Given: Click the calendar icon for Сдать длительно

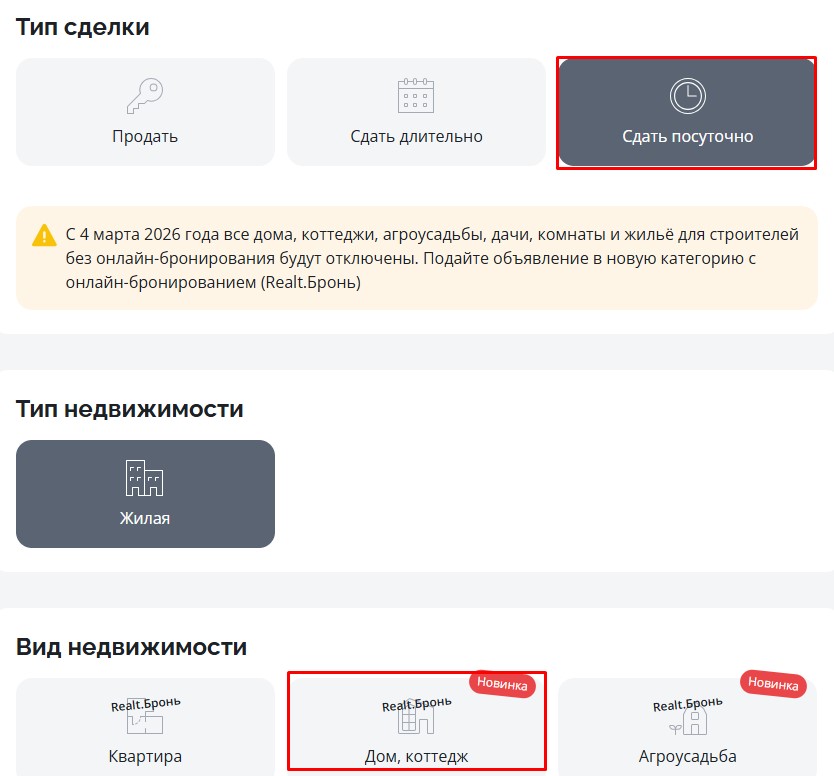Looking at the screenshot, I should pyautogui.click(x=416, y=96).
